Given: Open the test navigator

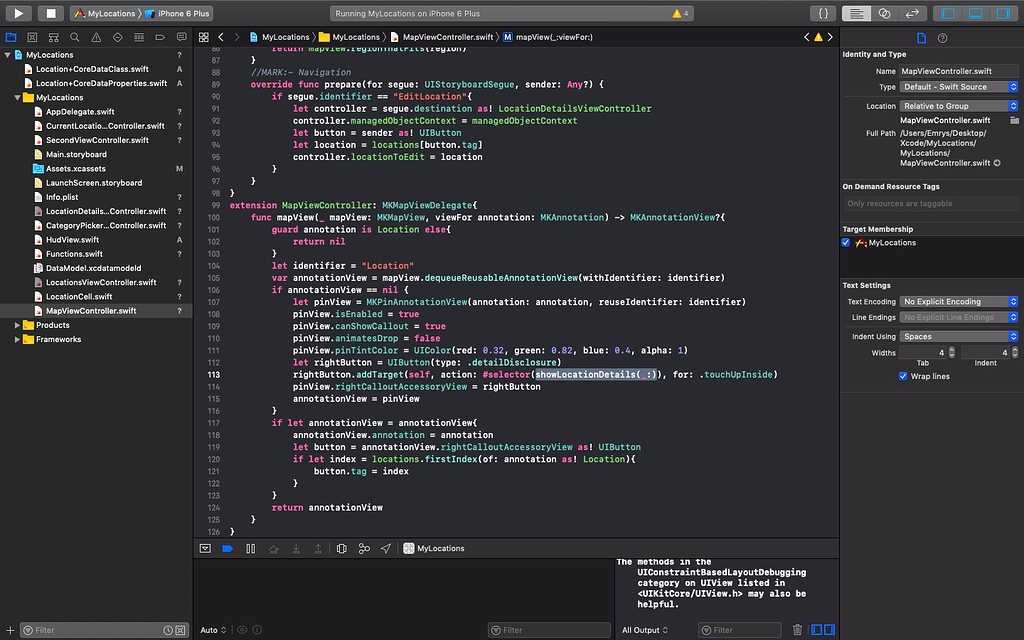Looking at the screenshot, I should click(118, 37).
